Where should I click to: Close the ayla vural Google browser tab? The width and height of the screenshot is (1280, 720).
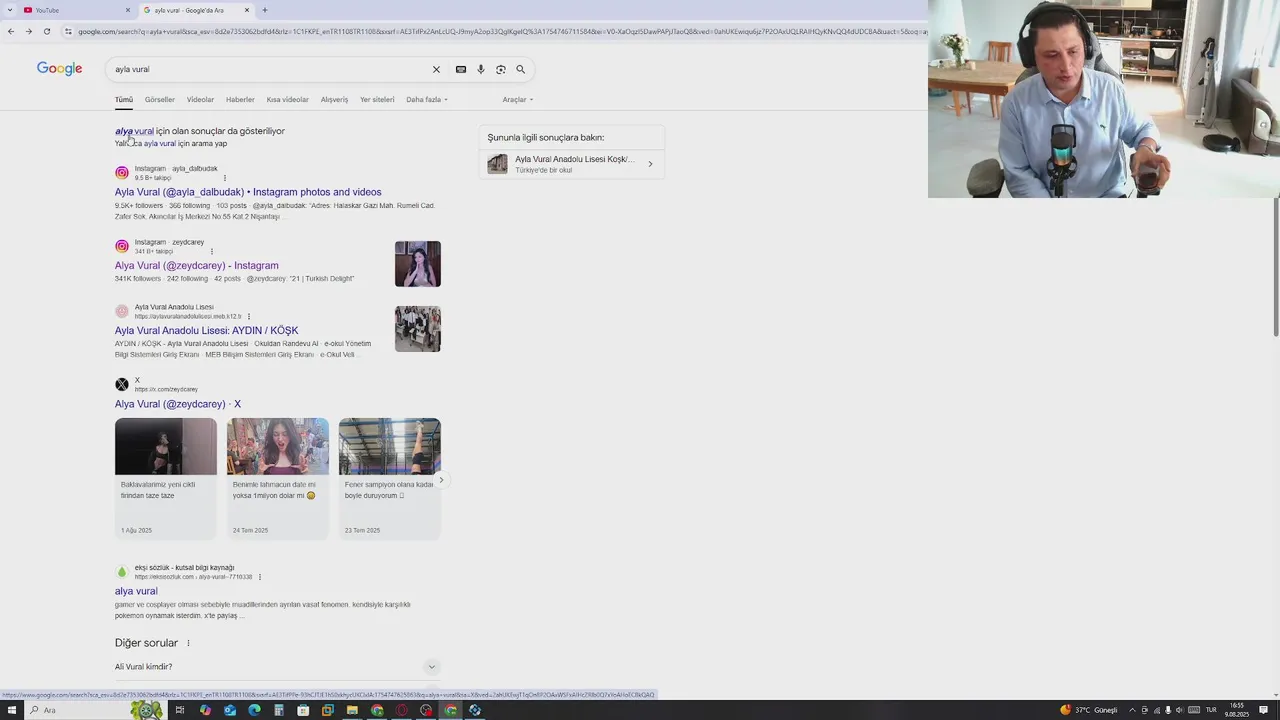pyautogui.click(x=247, y=10)
